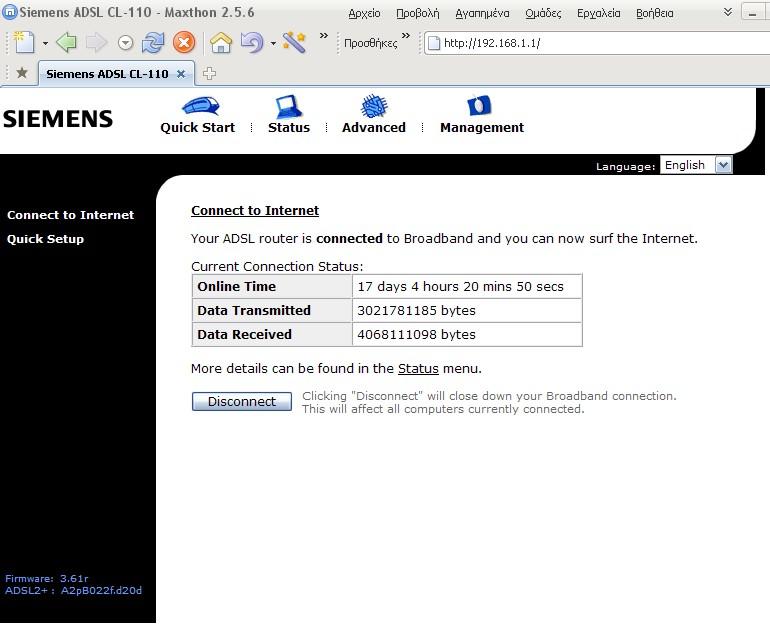Click the Connect to Internet heading
Screen dimensions: 770x638
coord(255,210)
